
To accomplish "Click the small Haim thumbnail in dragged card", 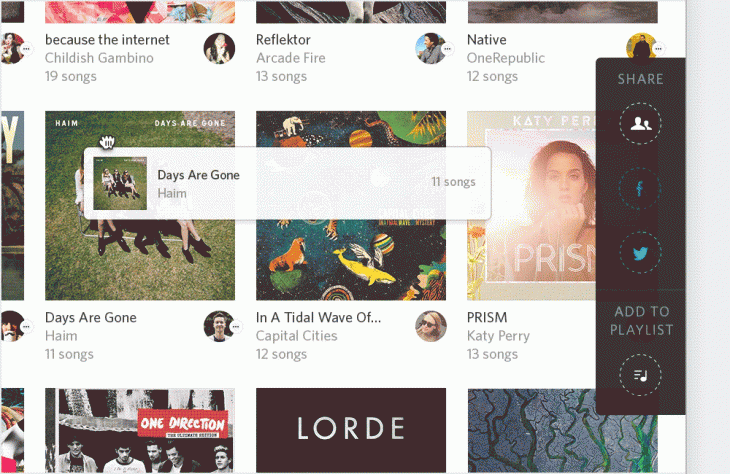I will 120,183.
